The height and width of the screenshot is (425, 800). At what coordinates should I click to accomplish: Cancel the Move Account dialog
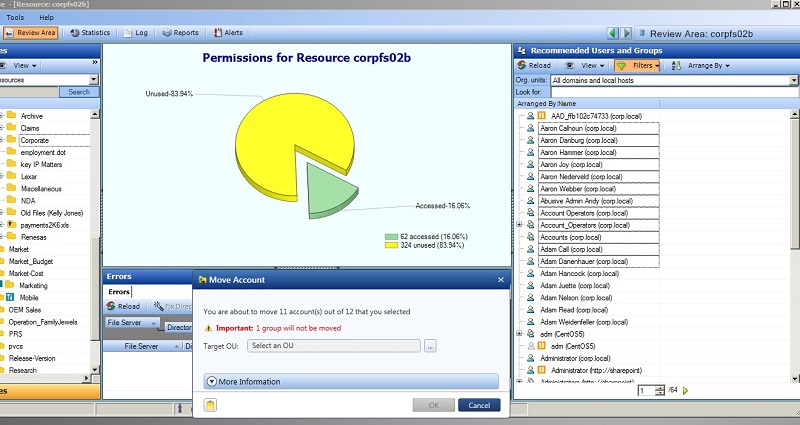pos(479,405)
